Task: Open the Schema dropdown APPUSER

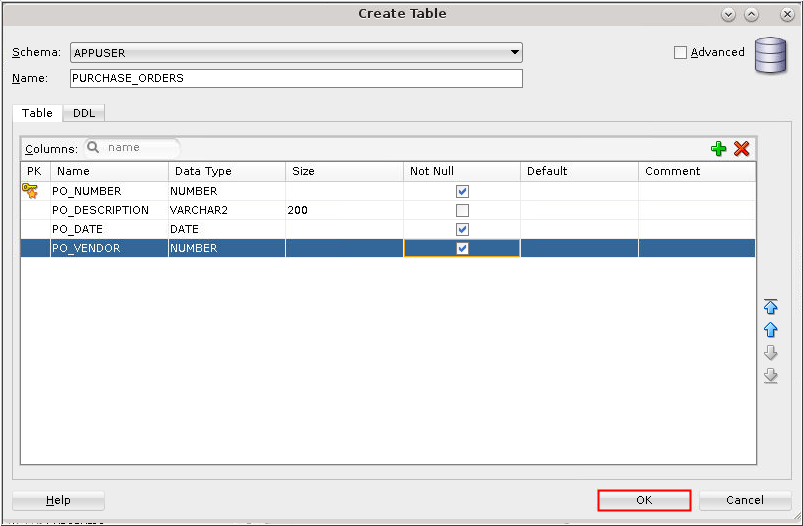Action: click(x=296, y=53)
